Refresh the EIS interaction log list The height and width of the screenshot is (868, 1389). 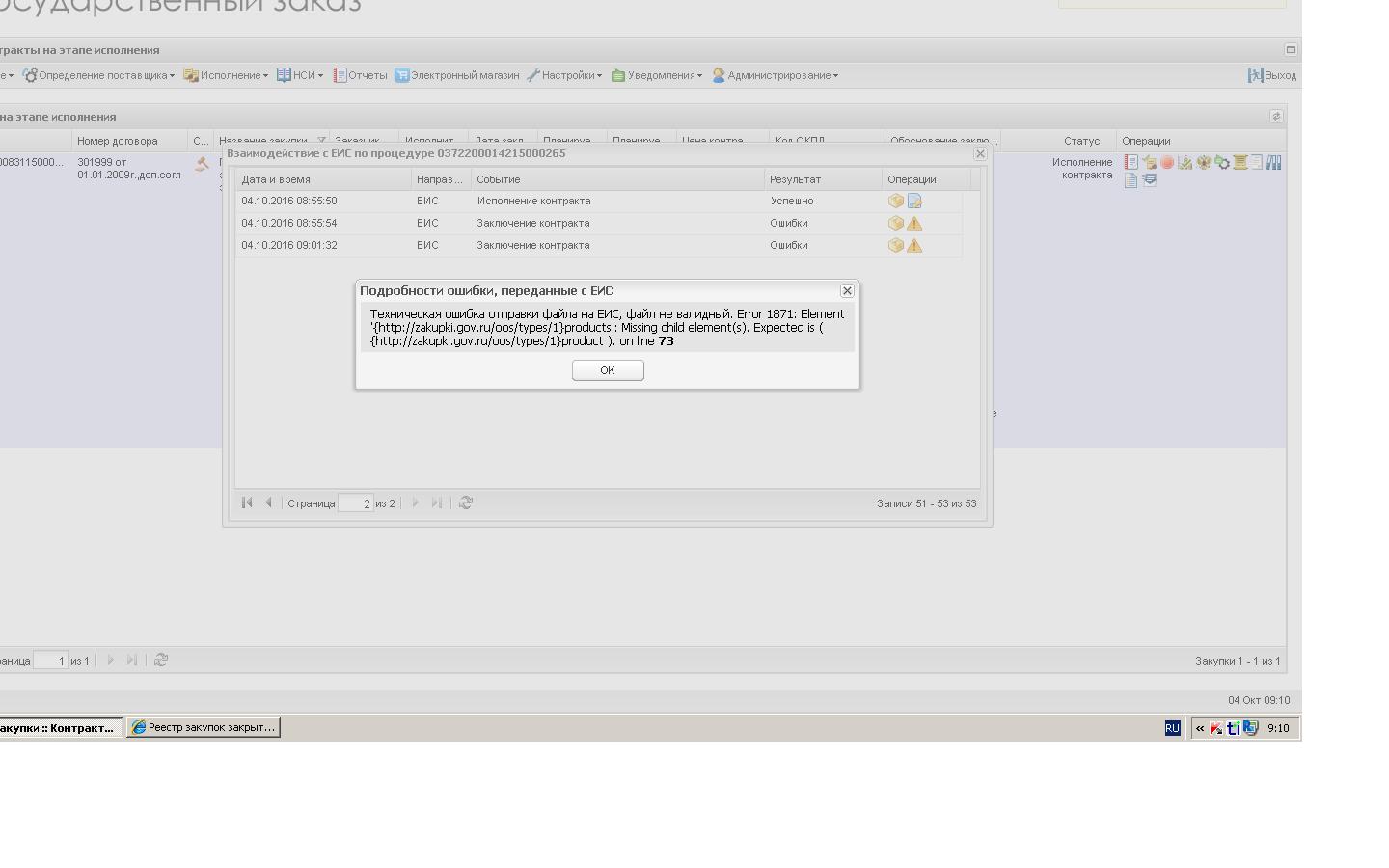pyautogui.click(x=466, y=502)
